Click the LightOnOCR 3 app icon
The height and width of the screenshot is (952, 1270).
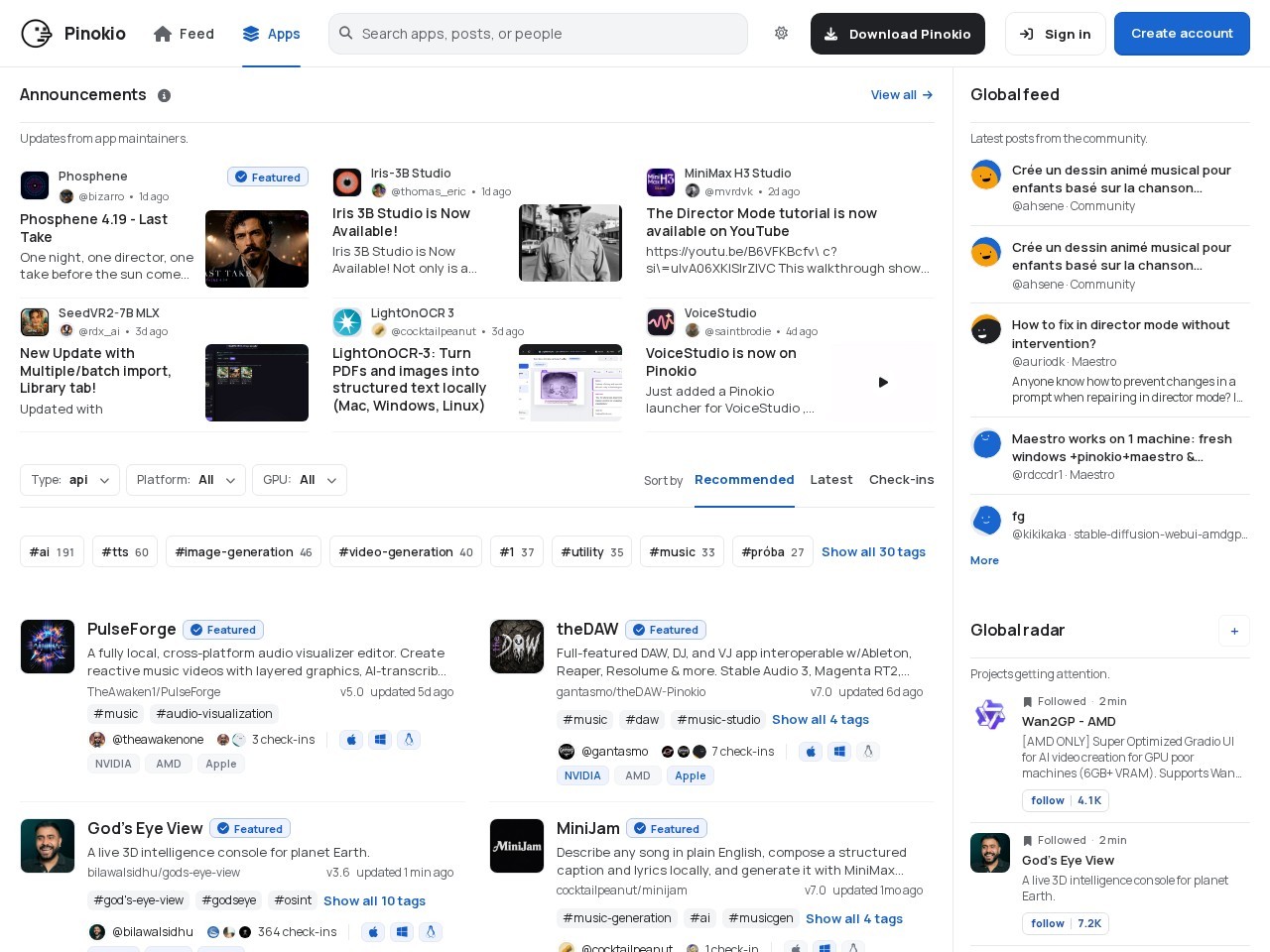[x=347, y=322]
